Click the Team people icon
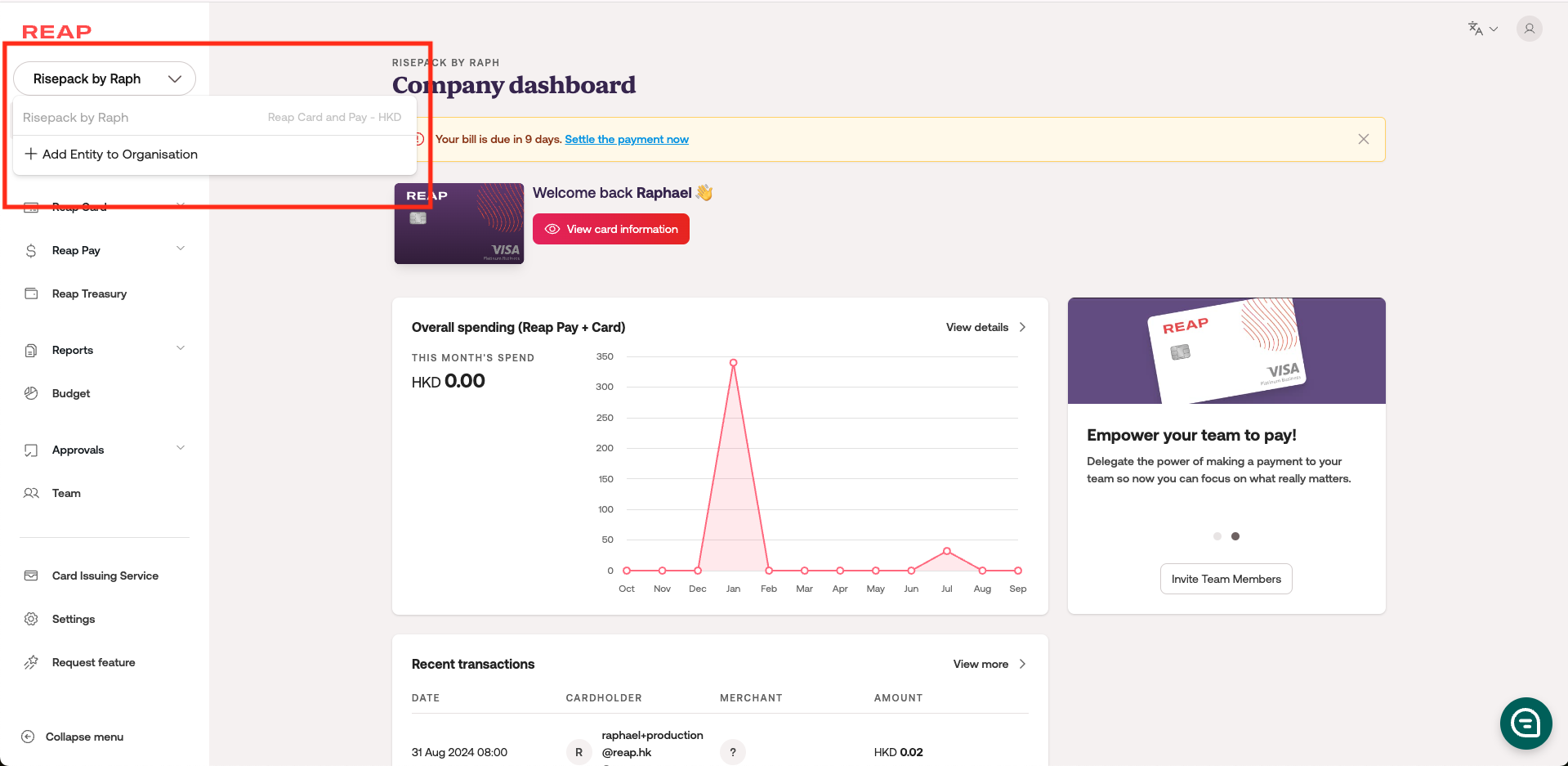The image size is (1568, 766). (31, 493)
